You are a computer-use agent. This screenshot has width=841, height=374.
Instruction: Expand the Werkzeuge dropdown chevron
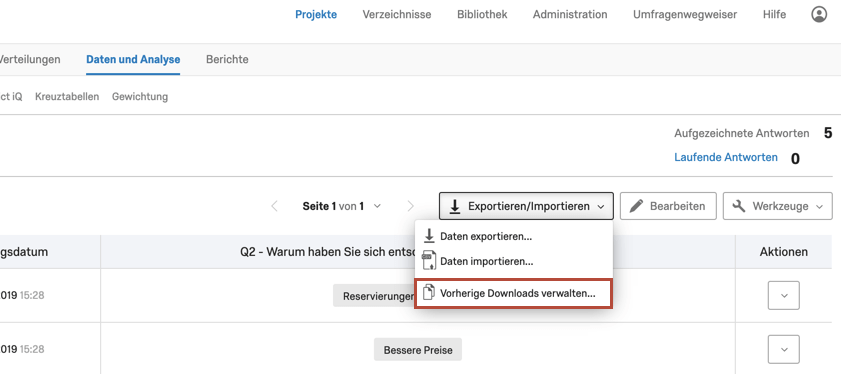pos(820,207)
